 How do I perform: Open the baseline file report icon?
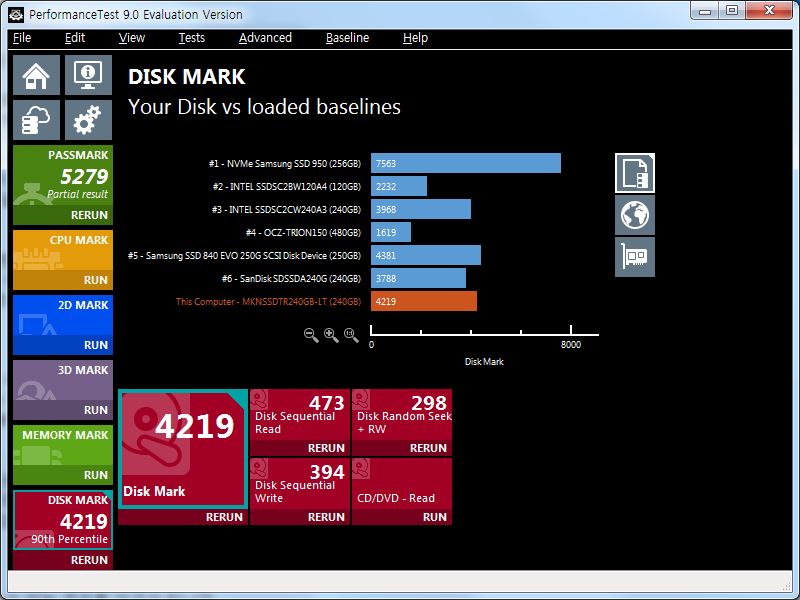[x=635, y=173]
